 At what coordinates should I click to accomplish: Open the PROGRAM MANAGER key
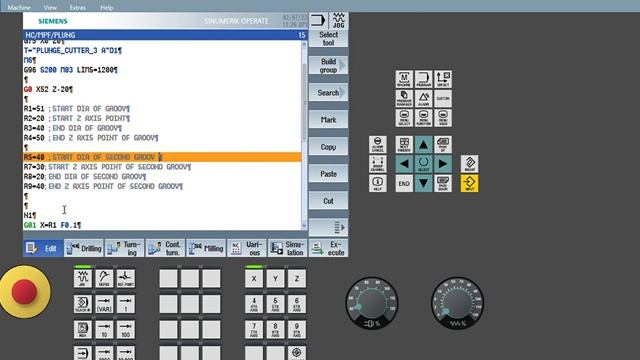tap(404, 99)
